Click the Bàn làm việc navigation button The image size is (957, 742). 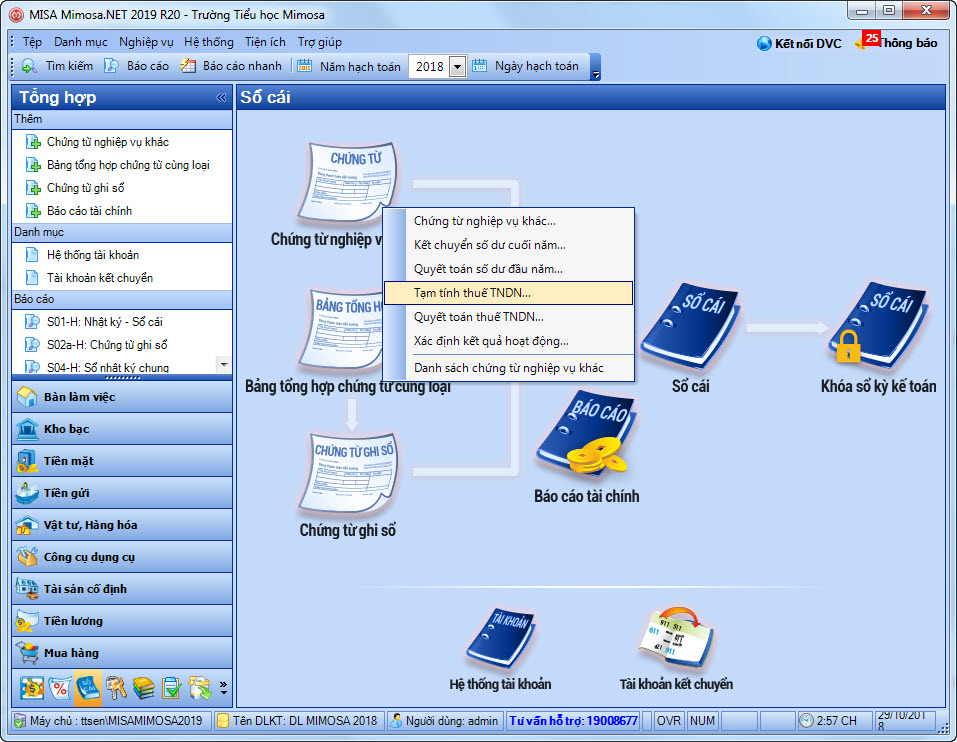122,397
